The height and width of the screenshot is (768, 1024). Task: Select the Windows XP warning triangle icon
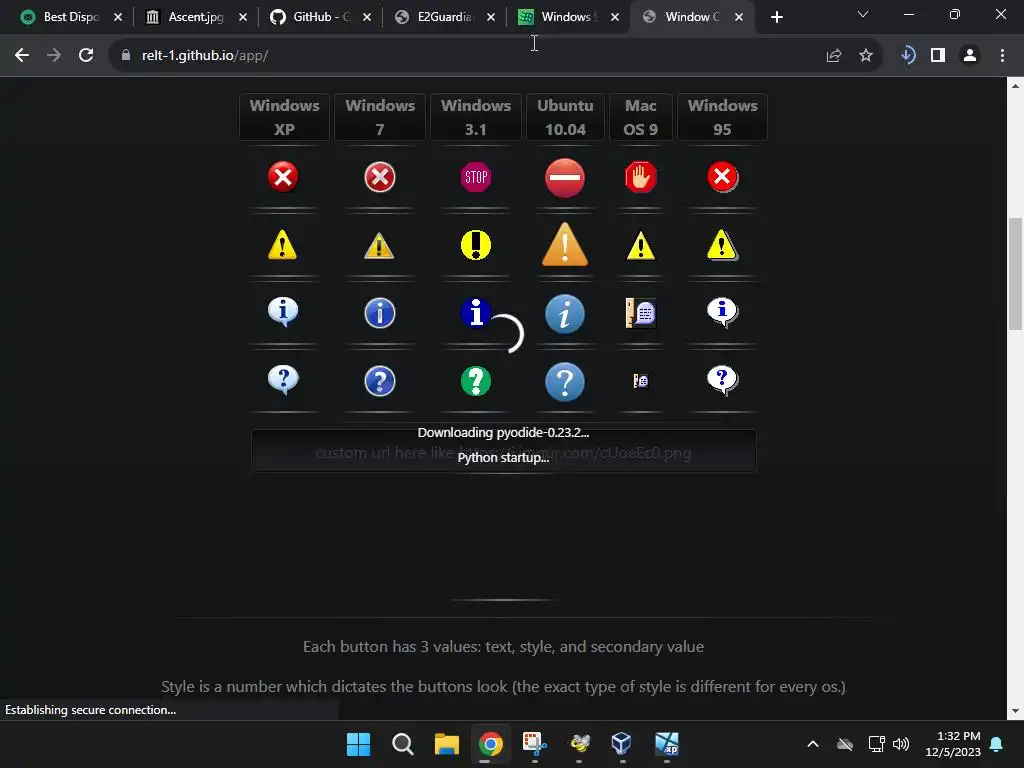click(x=283, y=245)
